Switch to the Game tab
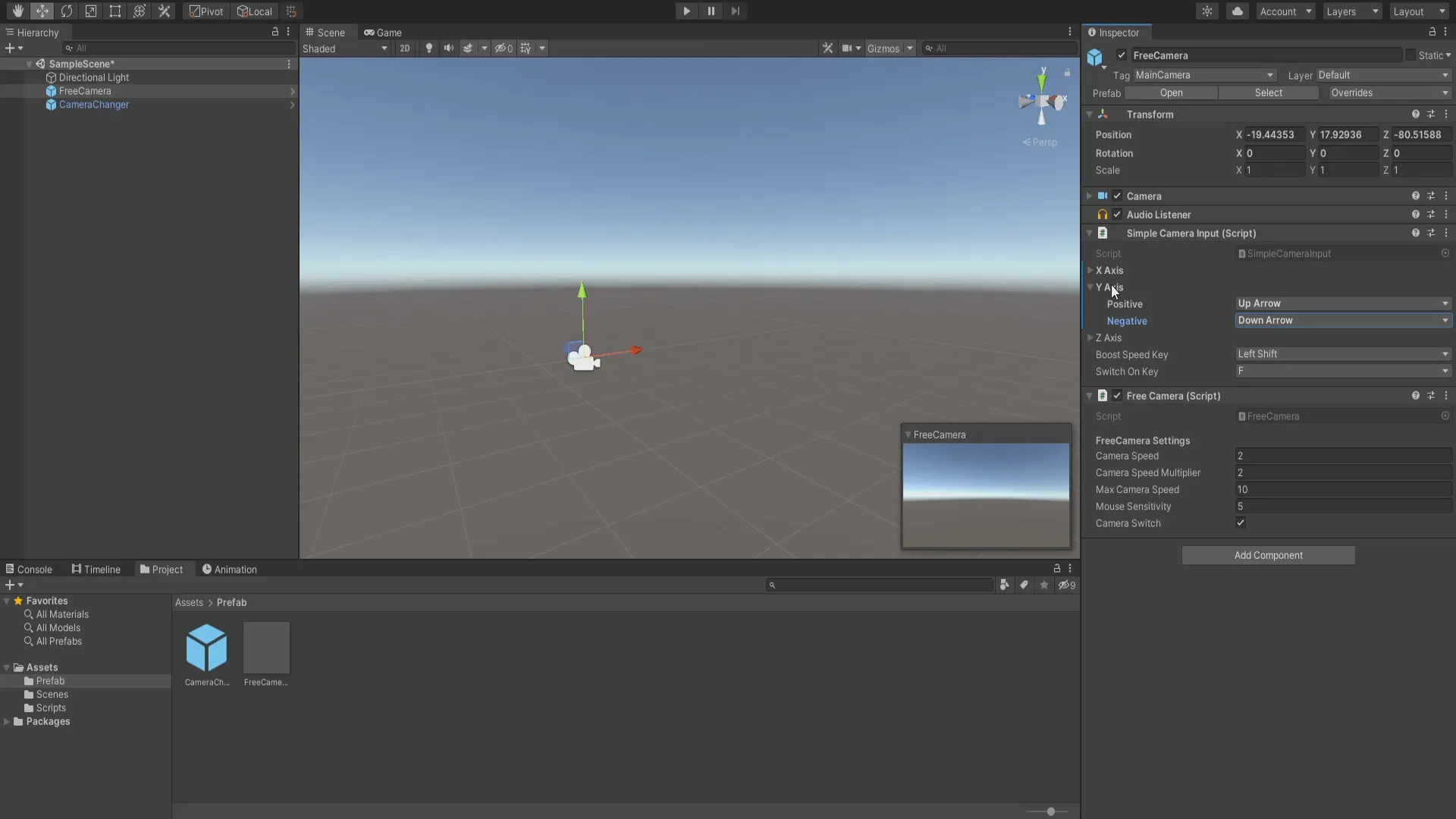1456x819 pixels. pos(383,33)
